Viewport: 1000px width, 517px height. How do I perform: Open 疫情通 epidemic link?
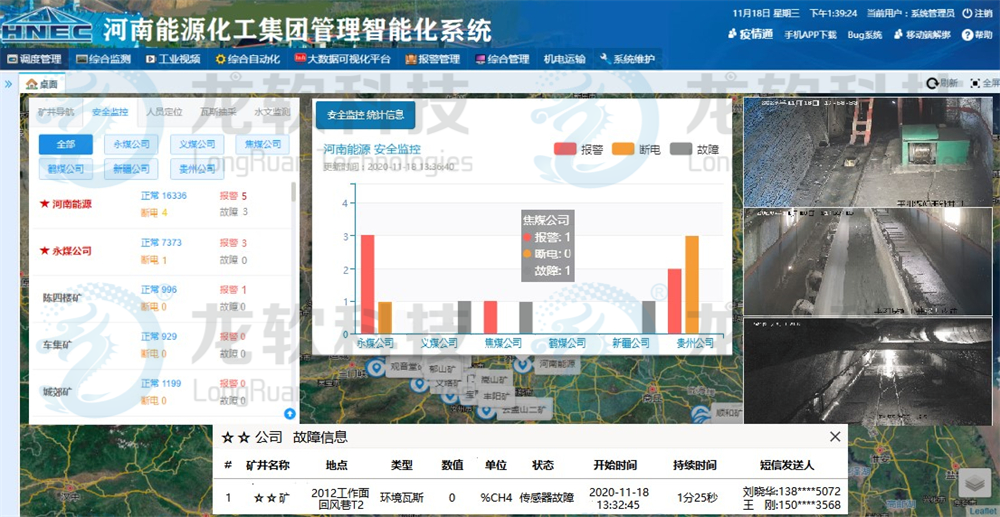tap(749, 35)
